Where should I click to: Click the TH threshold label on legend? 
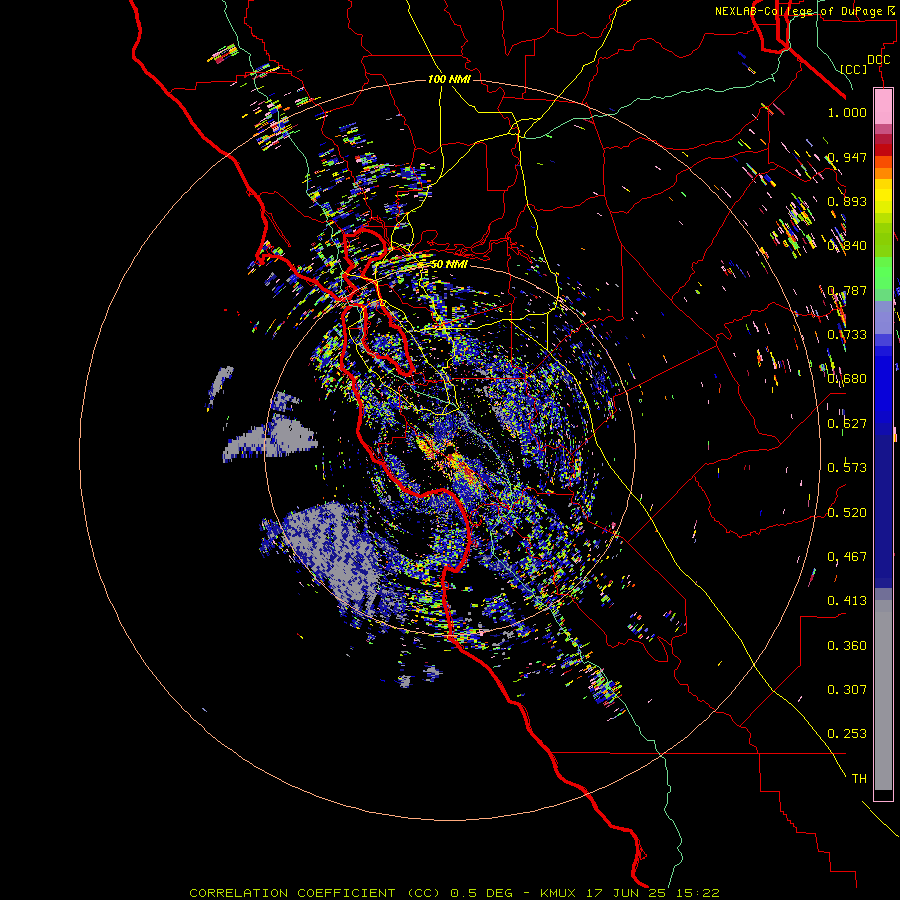pyautogui.click(x=859, y=779)
